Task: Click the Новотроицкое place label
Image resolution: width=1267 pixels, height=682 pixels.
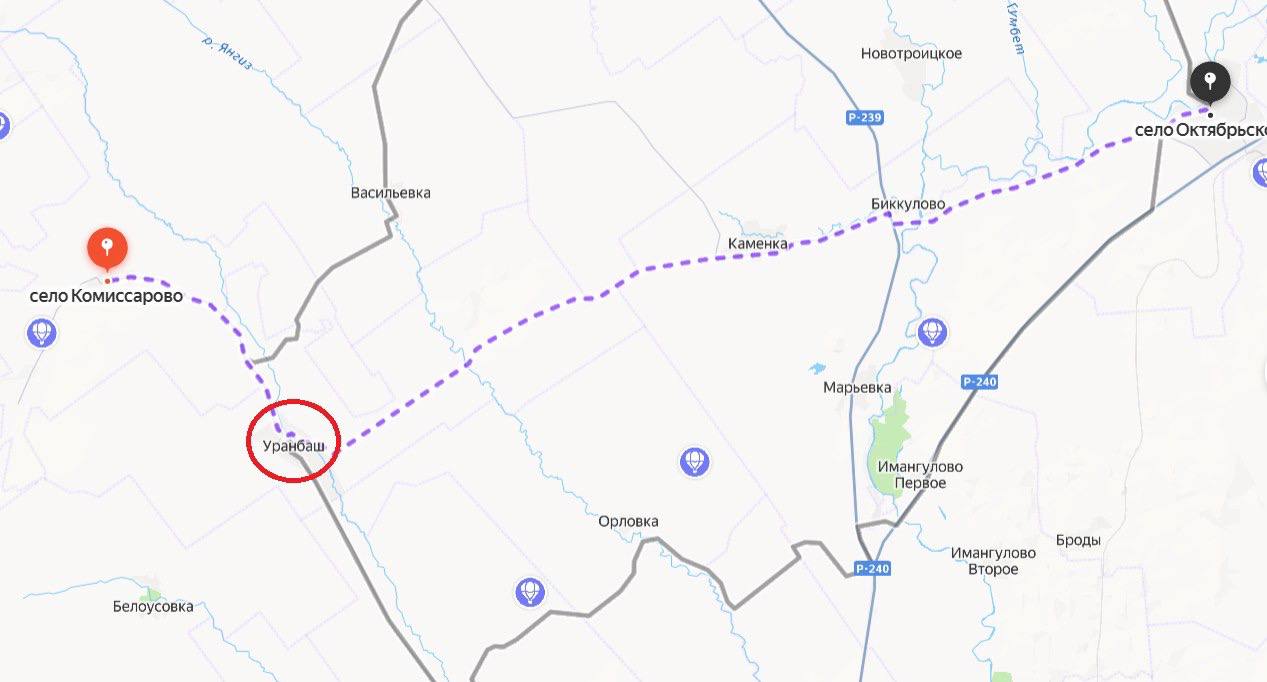Action: (x=911, y=53)
